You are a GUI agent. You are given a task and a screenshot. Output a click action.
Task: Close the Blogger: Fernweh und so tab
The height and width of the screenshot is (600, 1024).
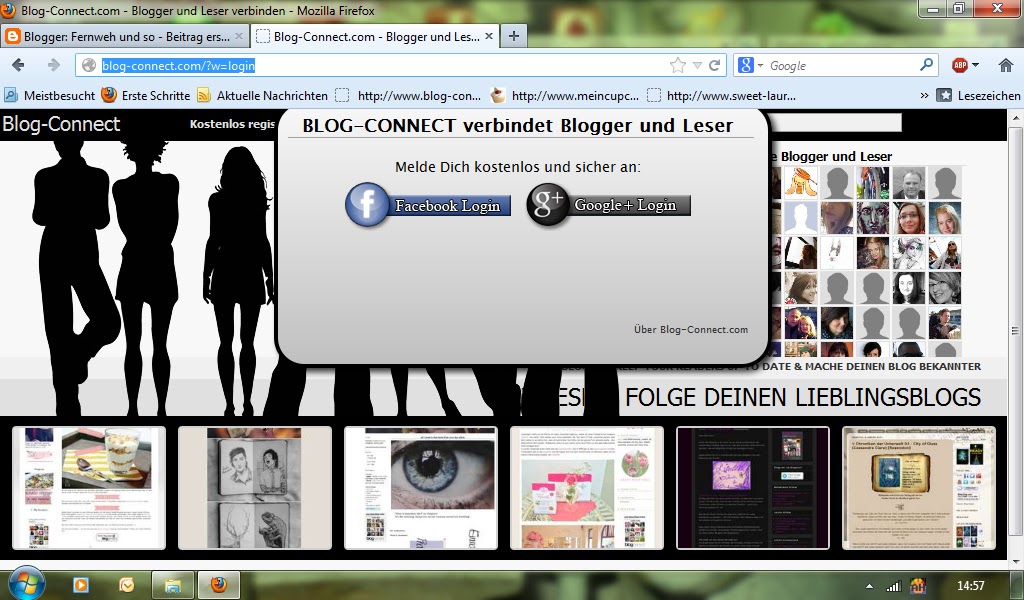click(238, 37)
